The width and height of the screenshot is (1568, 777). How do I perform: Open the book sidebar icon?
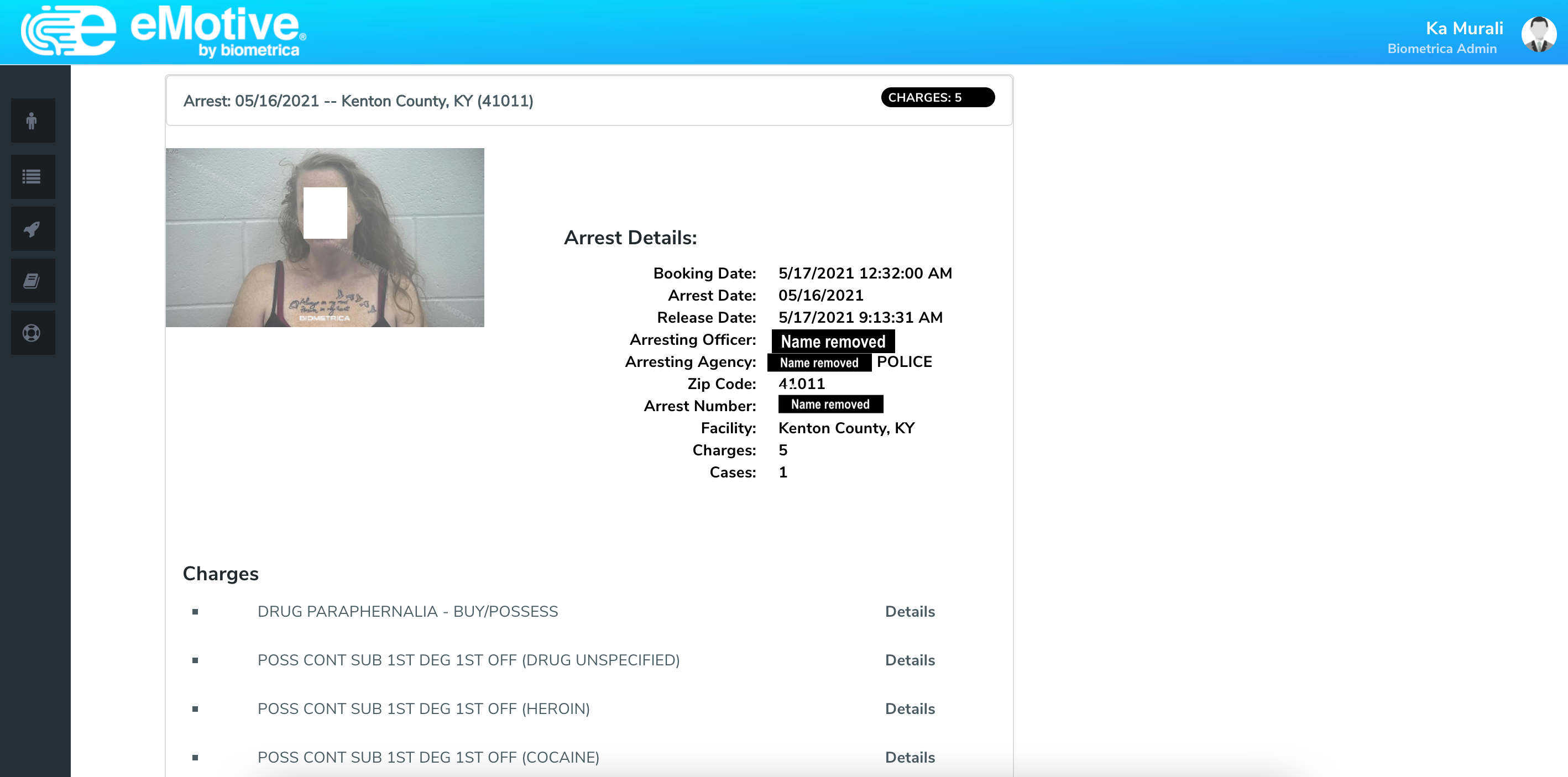point(32,281)
